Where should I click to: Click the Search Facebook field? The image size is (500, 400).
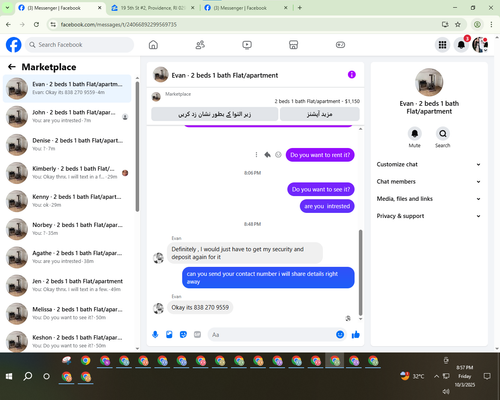(80, 45)
